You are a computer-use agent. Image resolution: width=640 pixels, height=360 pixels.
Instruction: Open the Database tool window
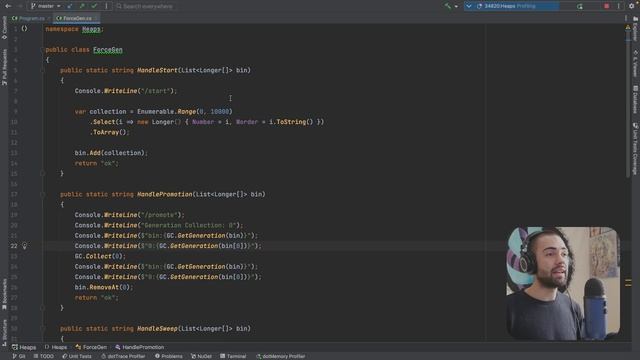(x=636, y=99)
